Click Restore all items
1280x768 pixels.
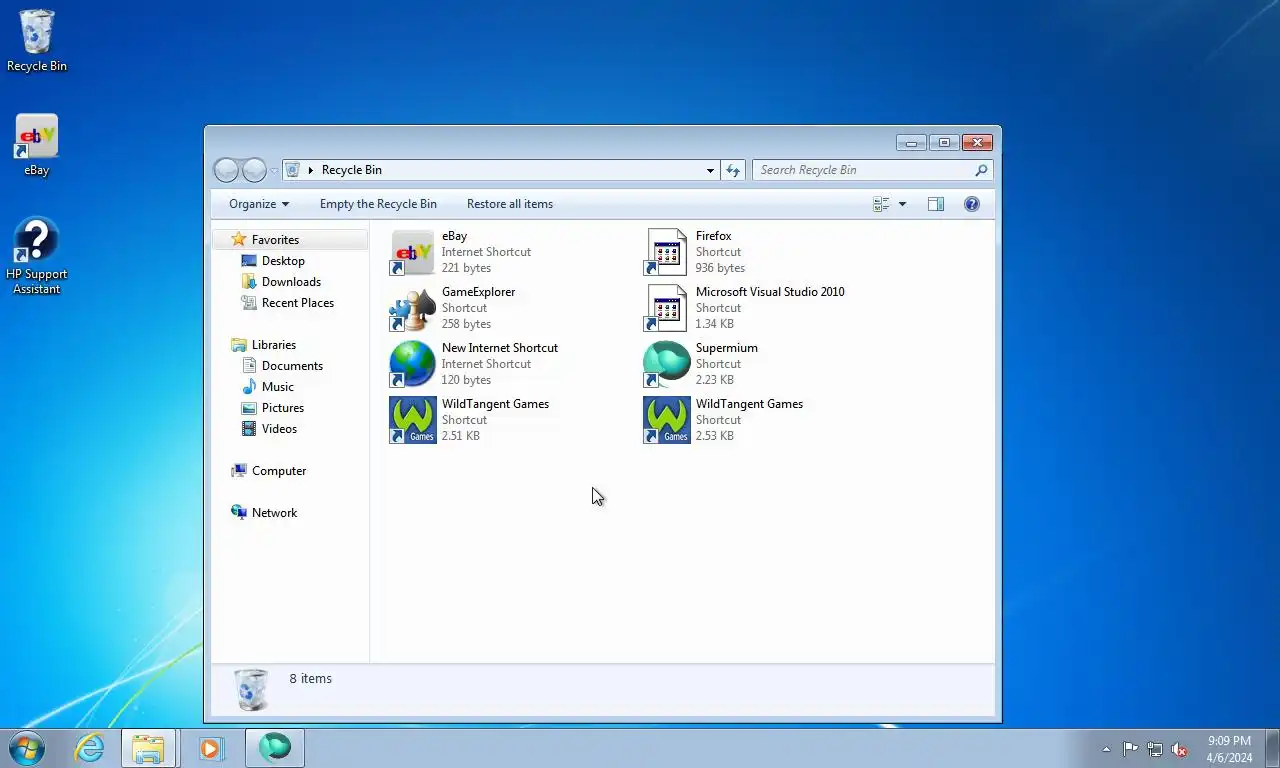[510, 204]
